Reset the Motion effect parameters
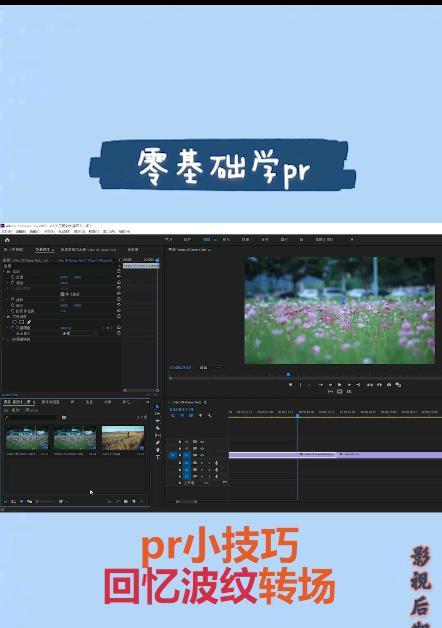This screenshot has width=442, height=628. point(119,271)
